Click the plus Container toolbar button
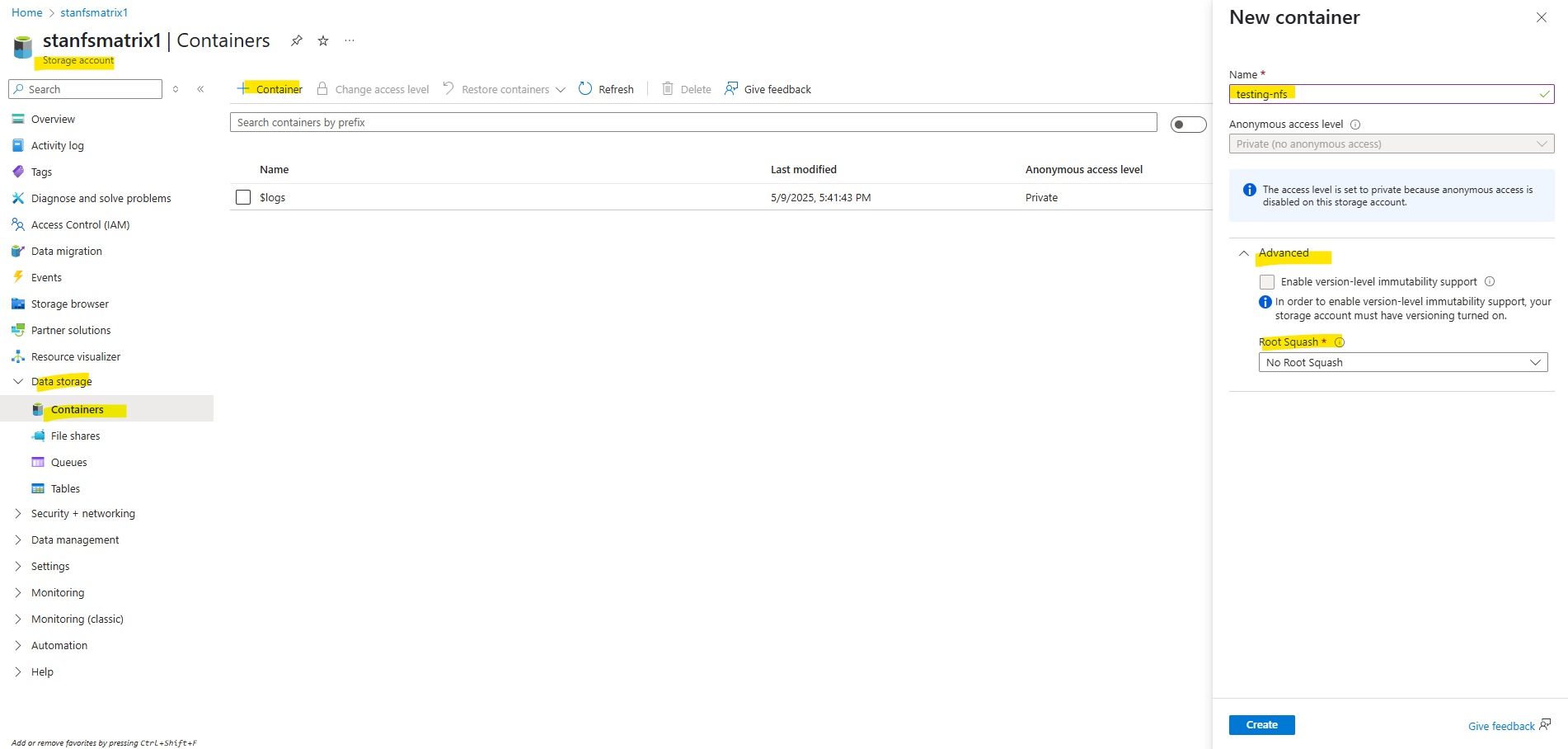1568x749 pixels. coord(270,89)
